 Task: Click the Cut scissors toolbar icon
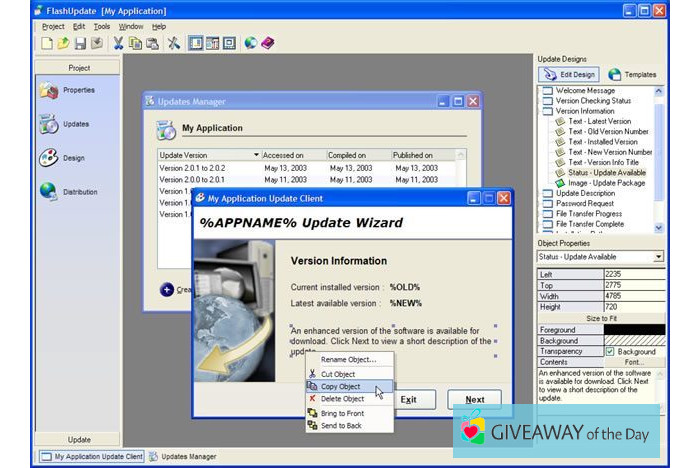[118, 43]
